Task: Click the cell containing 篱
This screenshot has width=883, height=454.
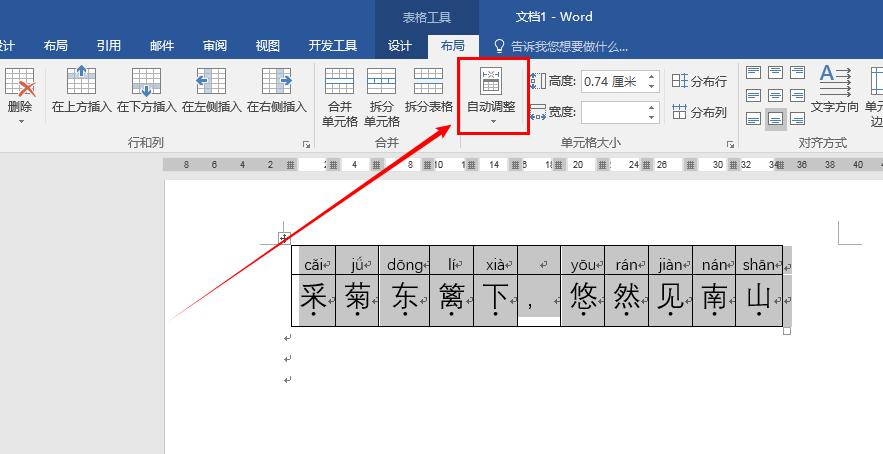Action: point(452,300)
